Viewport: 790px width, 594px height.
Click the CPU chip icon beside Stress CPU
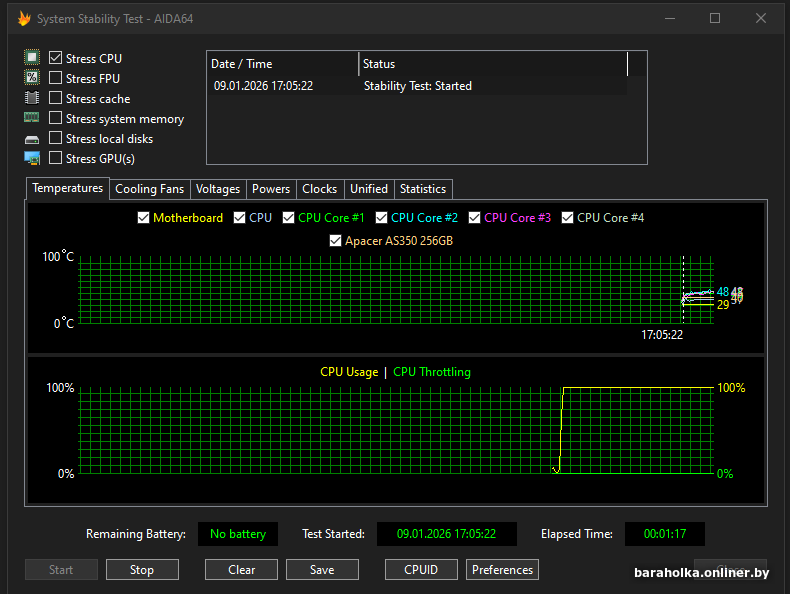point(32,58)
